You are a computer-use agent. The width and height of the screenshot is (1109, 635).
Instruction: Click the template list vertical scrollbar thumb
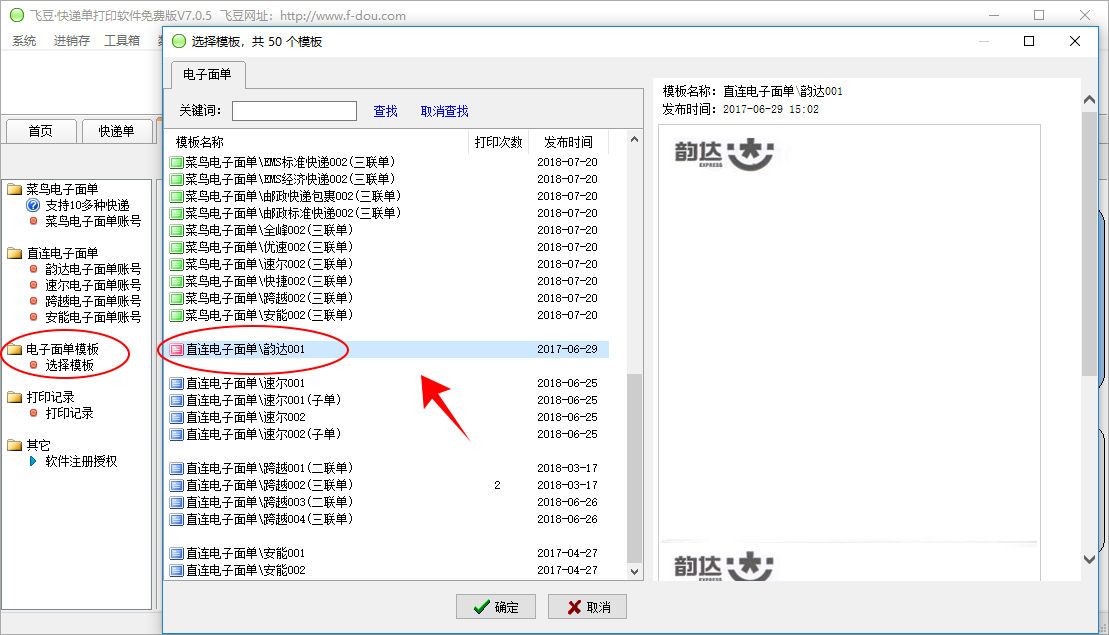coord(634,467)
